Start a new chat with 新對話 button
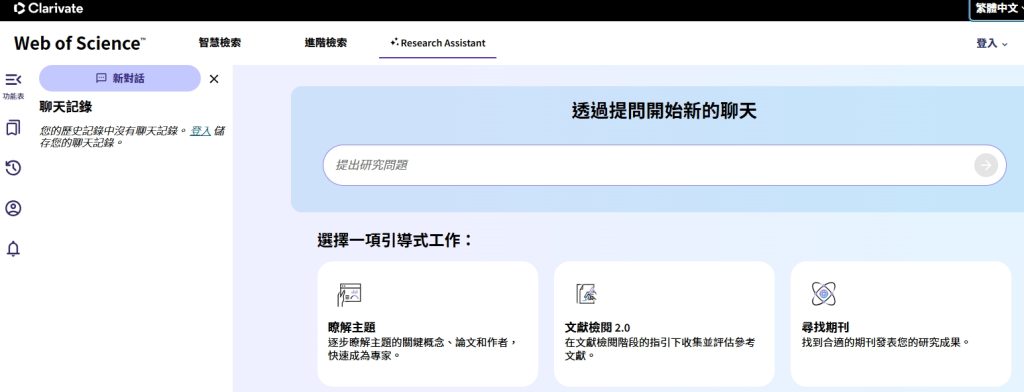 [120, 78]
